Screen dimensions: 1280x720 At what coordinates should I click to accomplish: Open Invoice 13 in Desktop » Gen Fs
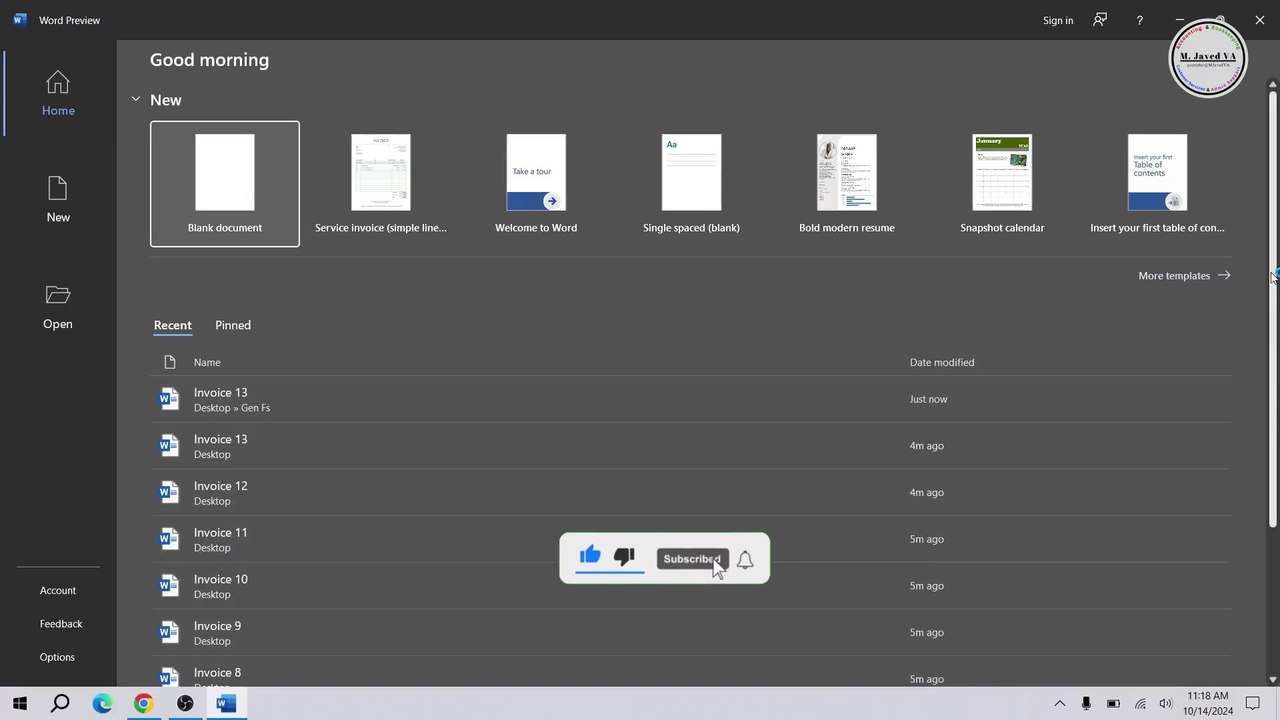[690, 399]
